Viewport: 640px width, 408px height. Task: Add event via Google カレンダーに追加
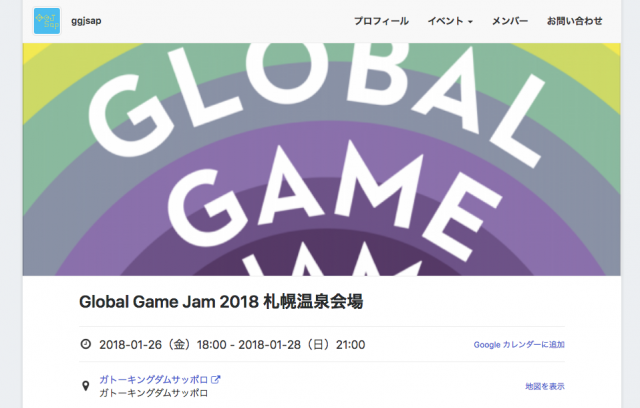tap(519, 345)
